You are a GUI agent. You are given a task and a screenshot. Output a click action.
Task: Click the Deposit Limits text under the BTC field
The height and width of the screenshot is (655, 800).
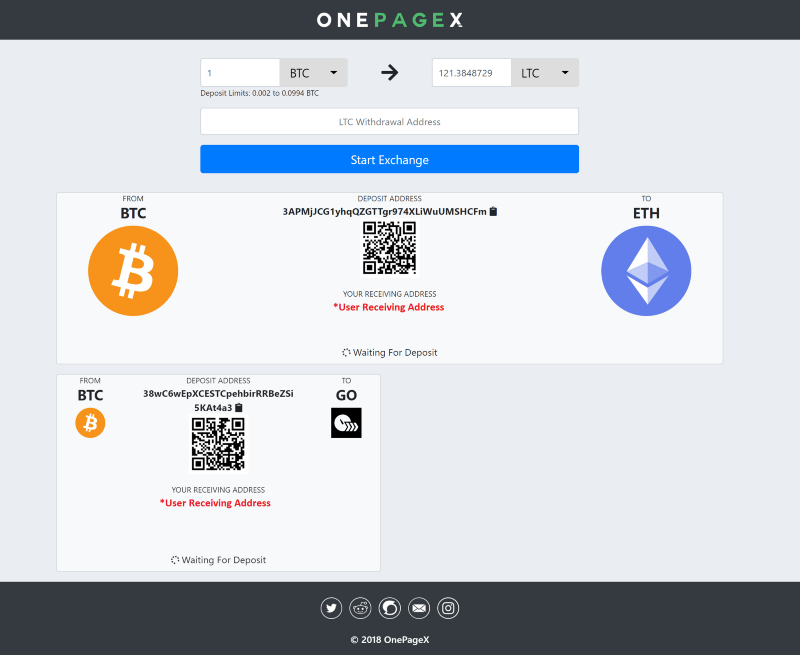[x=260, y=93]
